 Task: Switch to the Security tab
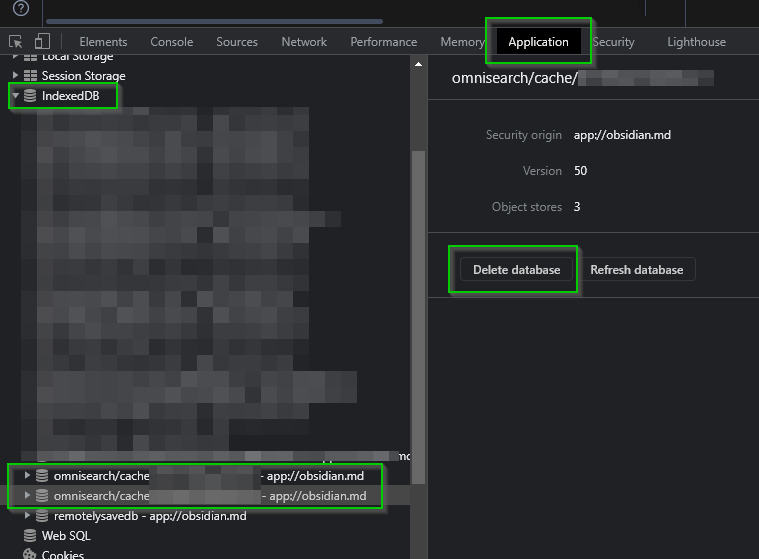coord(613,42)
